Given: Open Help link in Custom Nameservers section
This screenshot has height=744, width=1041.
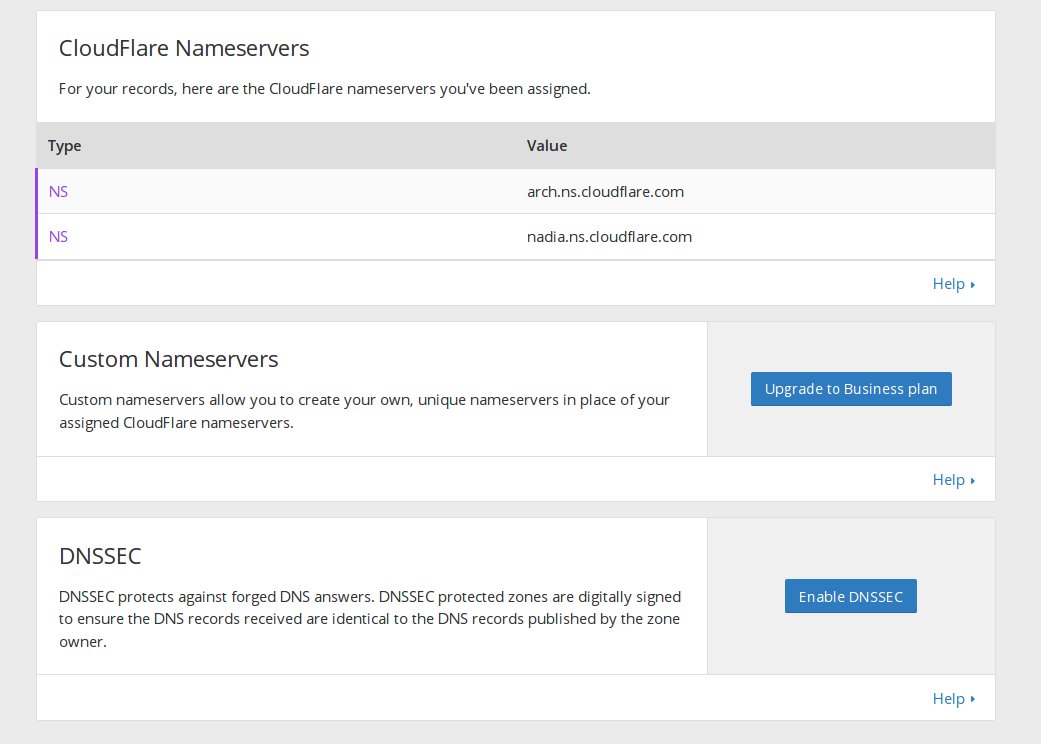Looking at the screenshot, I should point(953,480).
